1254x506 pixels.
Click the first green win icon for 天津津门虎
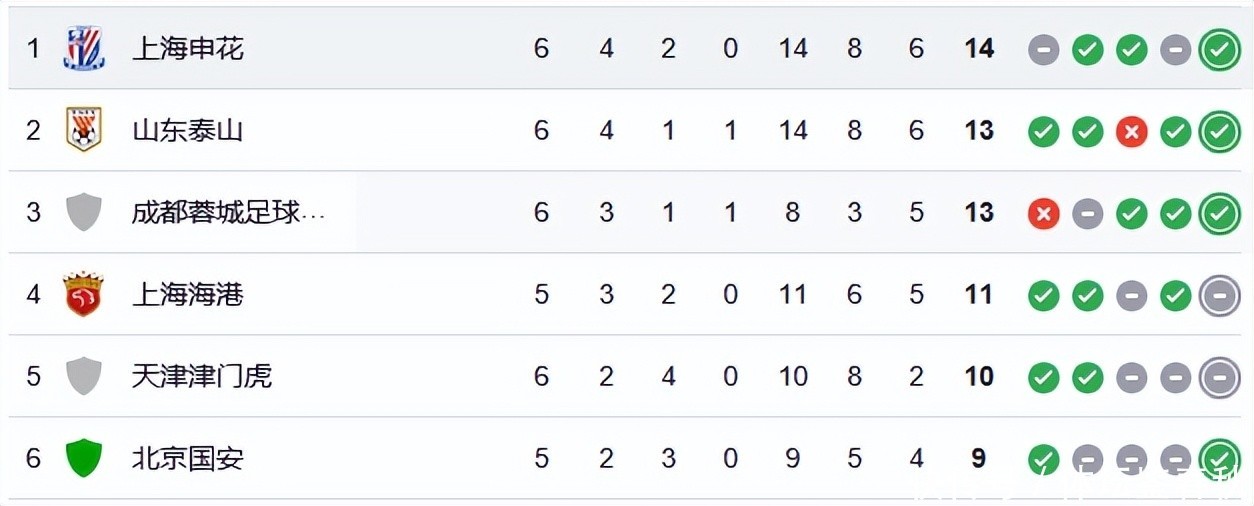coord(1043,377)
